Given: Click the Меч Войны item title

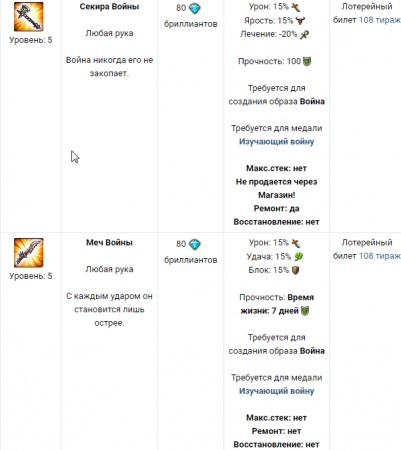Looking at the screenshot, I should (109, 243).
